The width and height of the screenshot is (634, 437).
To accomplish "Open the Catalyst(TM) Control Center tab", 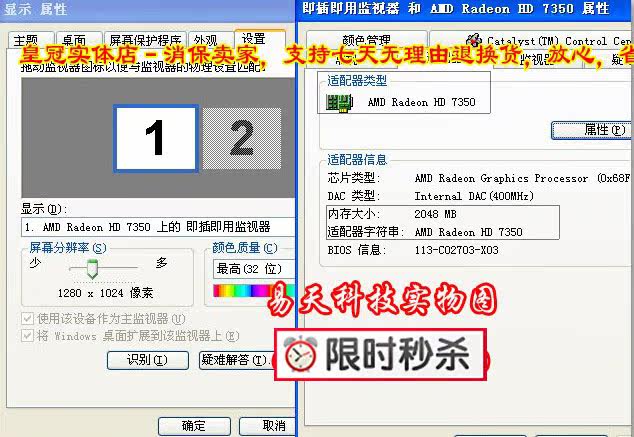I will click(530, 40).
